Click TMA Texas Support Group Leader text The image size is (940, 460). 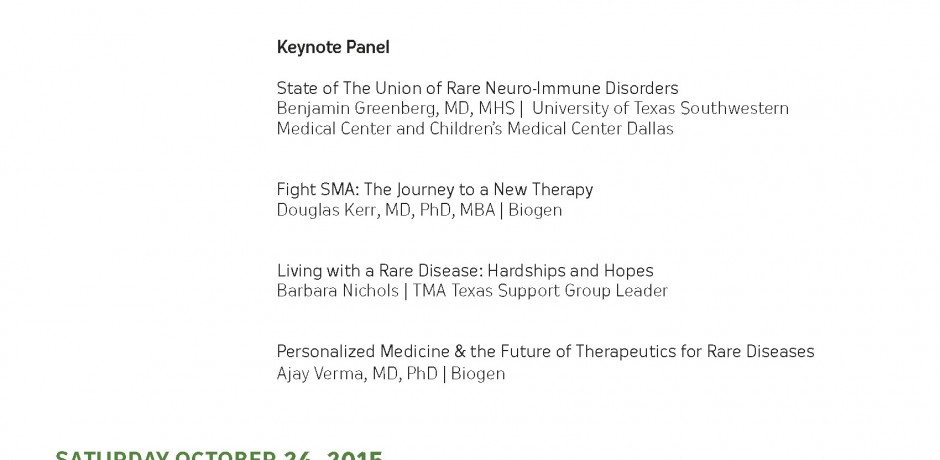pos(540,291)
